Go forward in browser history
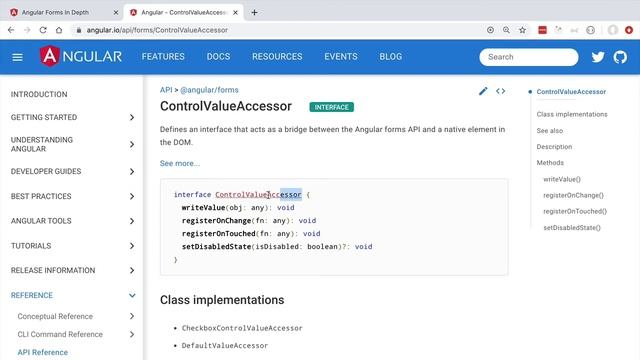The image size is (640, 360). click(27, 30)
